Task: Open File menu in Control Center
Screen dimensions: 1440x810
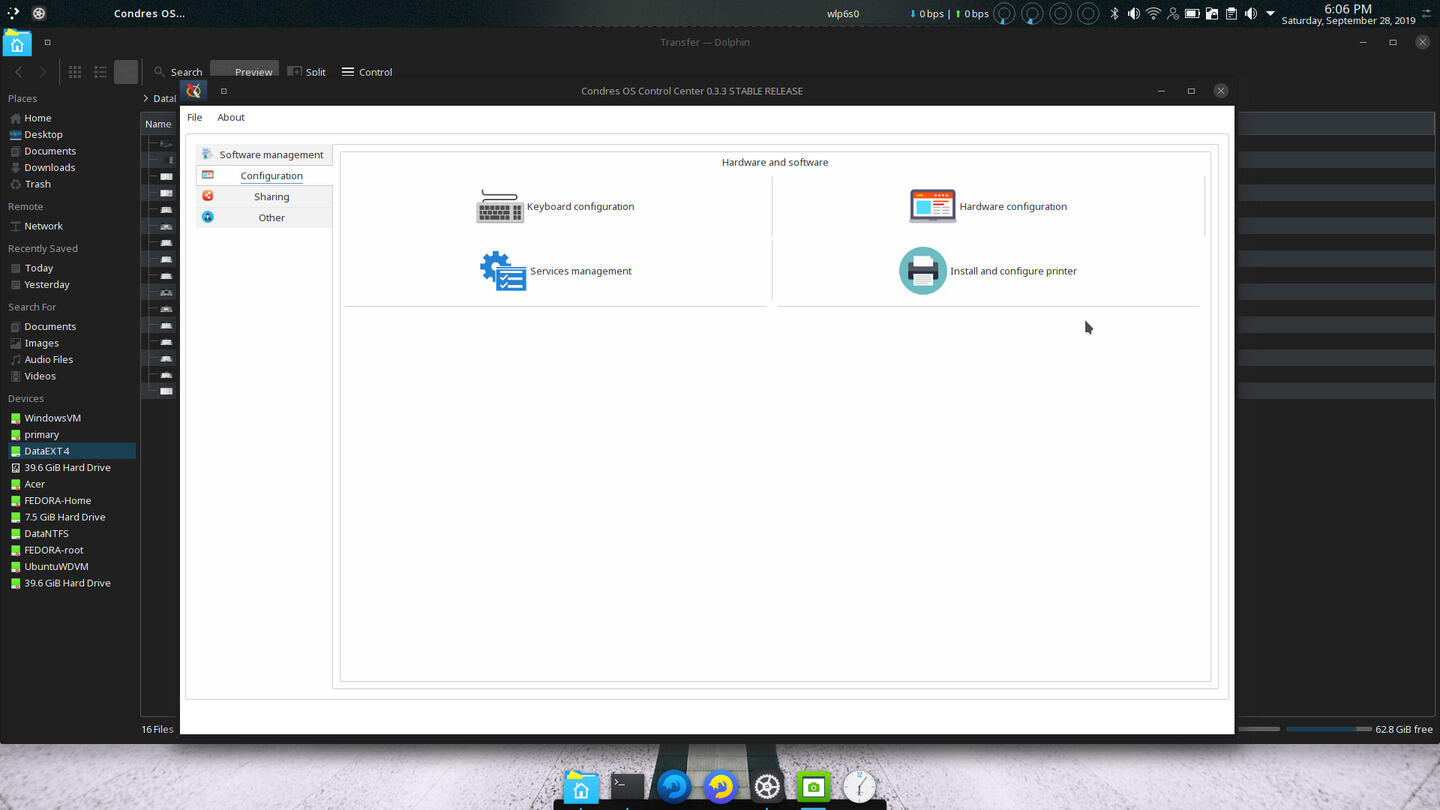Action: pyautogui.click(x=194, y=118)
